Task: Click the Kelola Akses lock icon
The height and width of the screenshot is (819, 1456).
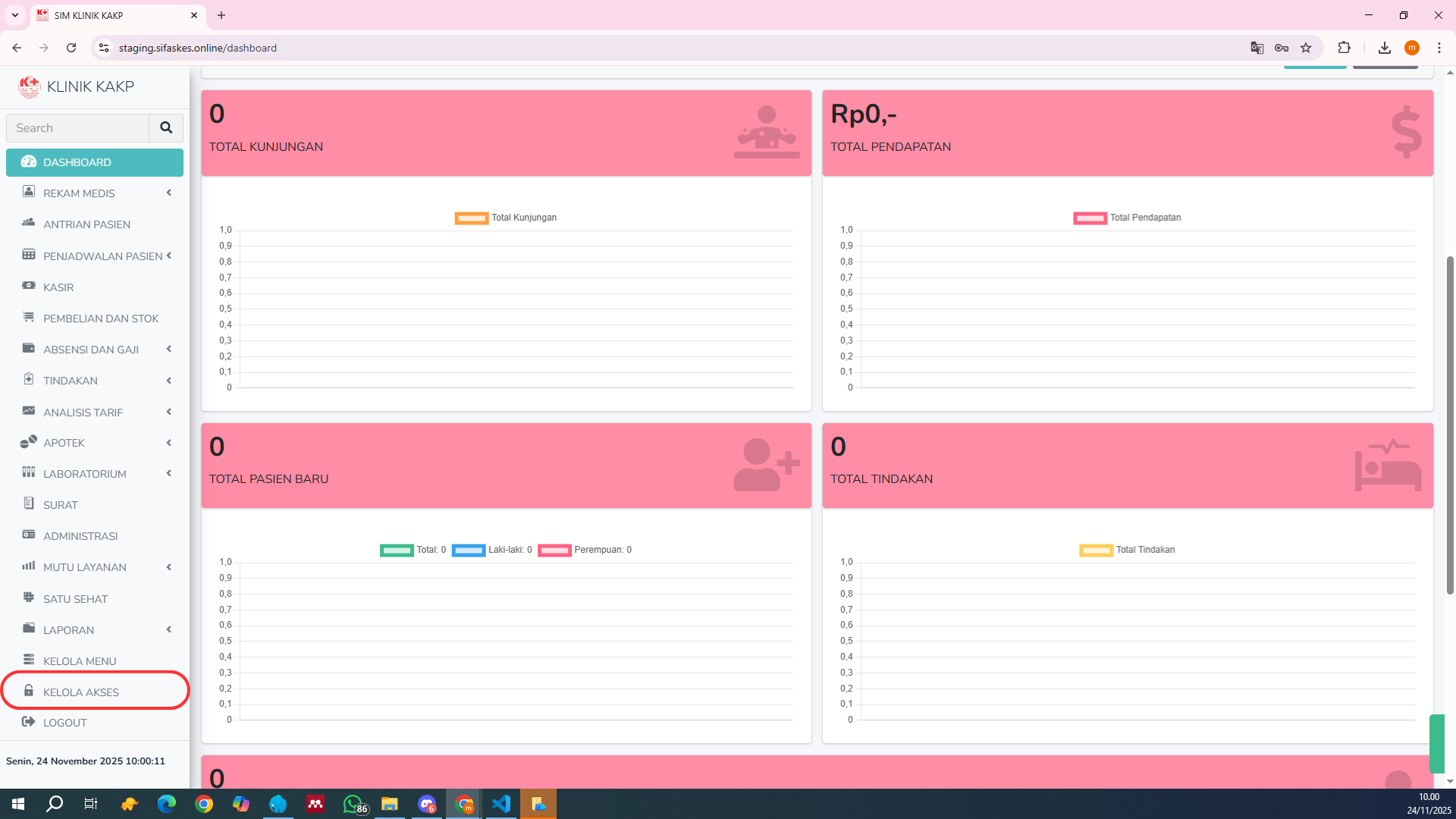Action: (29, 691)
